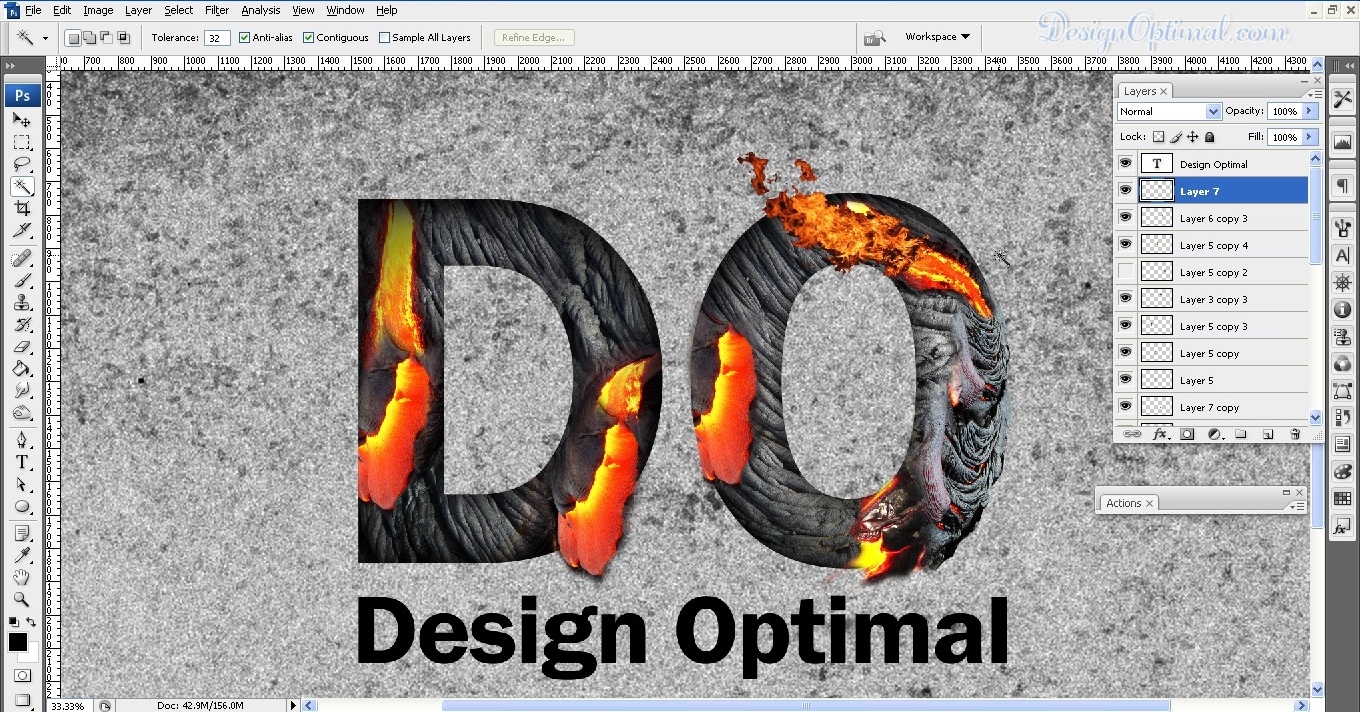This screenshot has height=712, width=1360.
Task: Select the Hand tool
Action: coord(22,577)
